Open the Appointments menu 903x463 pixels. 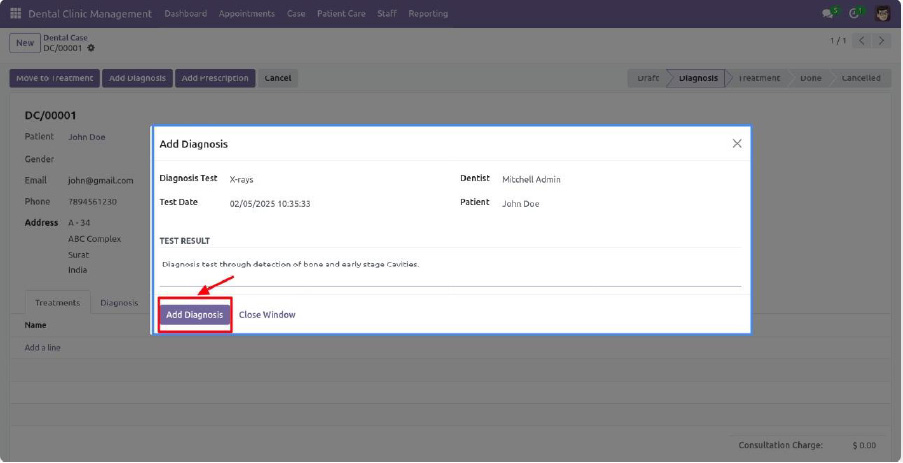246,14
